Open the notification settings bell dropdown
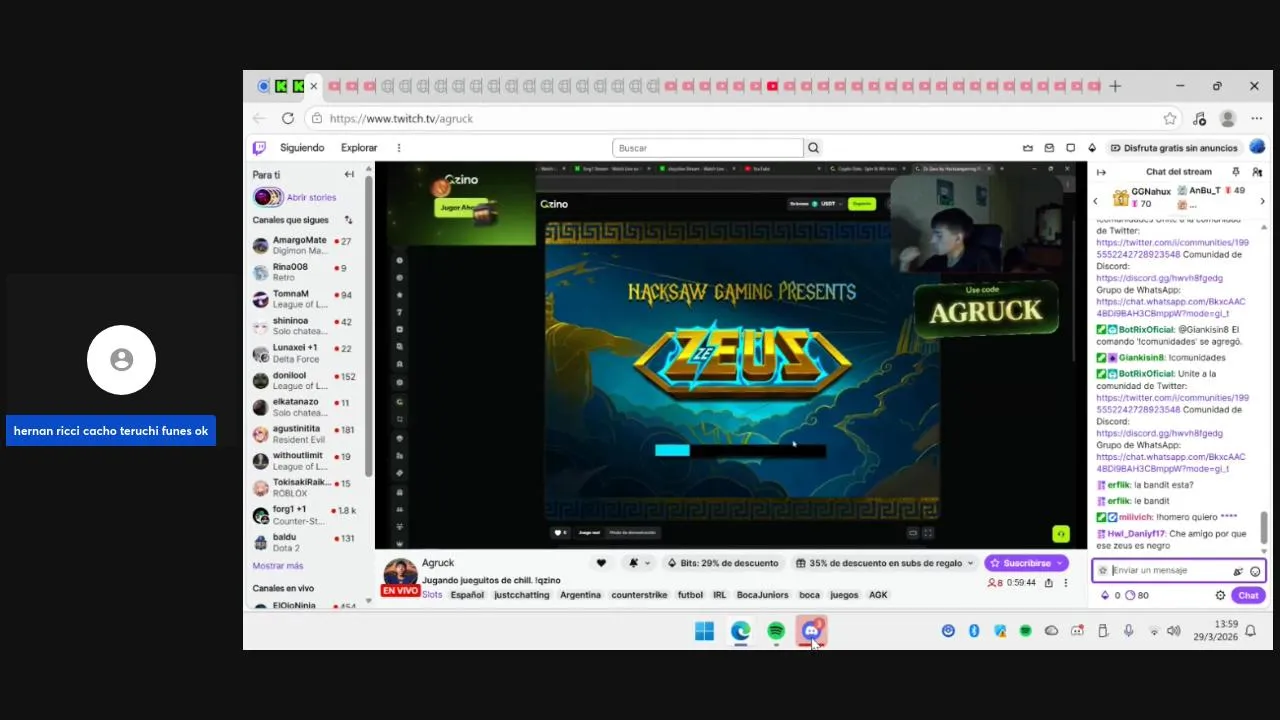The image size is (1280, 720). (x=638, y=563)
